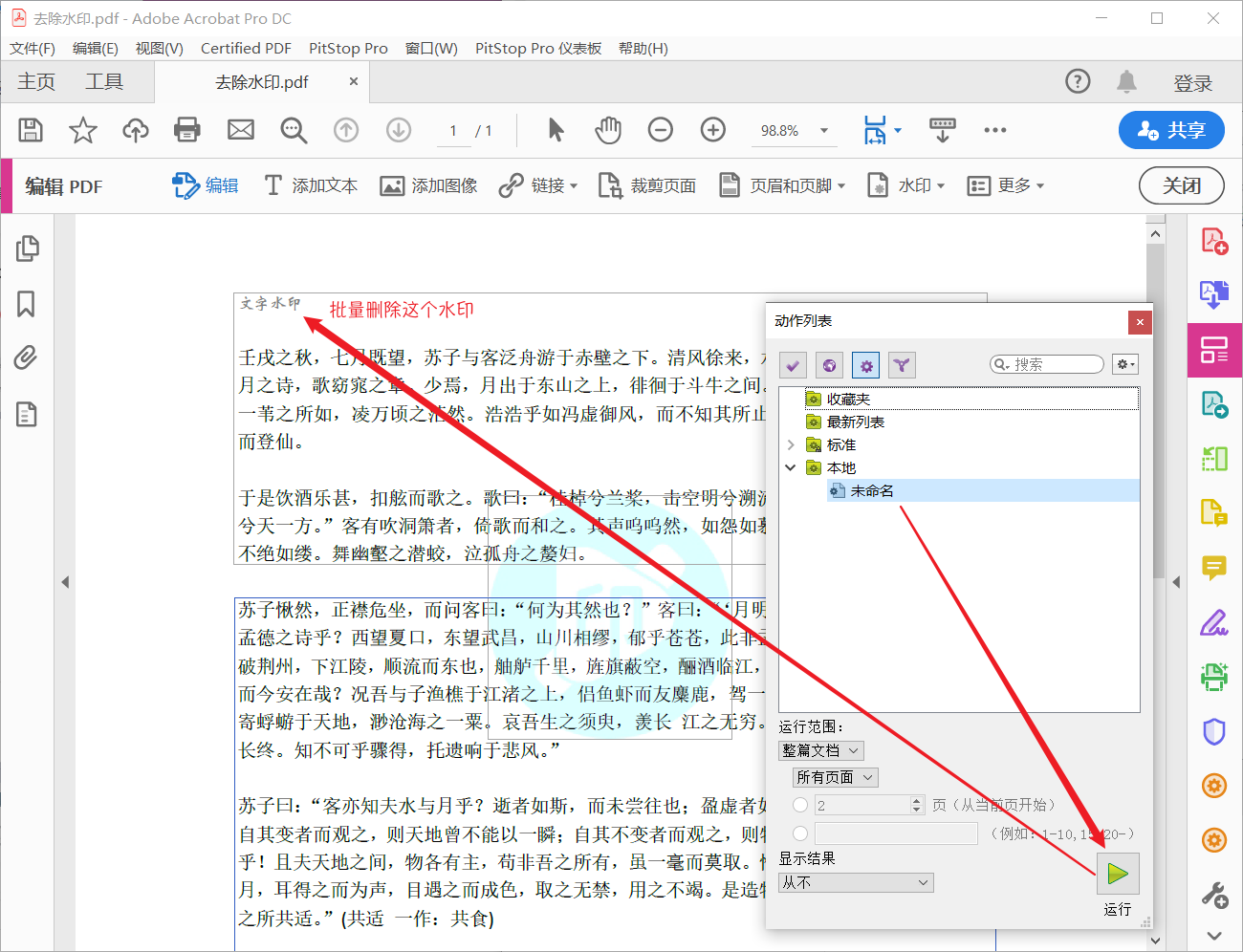
Task: Collapse the left navigation pane arrow
Action: click(x=65, y=581)
